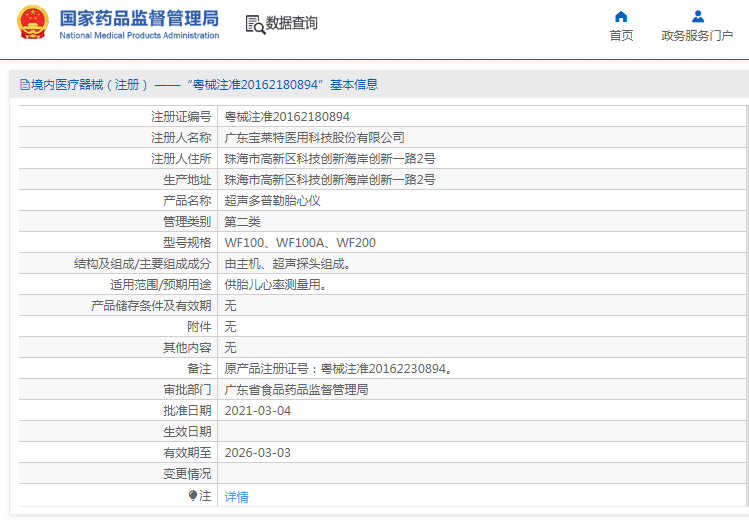Click the 注册人住所 address value
This screenshot has width=749, height=524.
330,159
